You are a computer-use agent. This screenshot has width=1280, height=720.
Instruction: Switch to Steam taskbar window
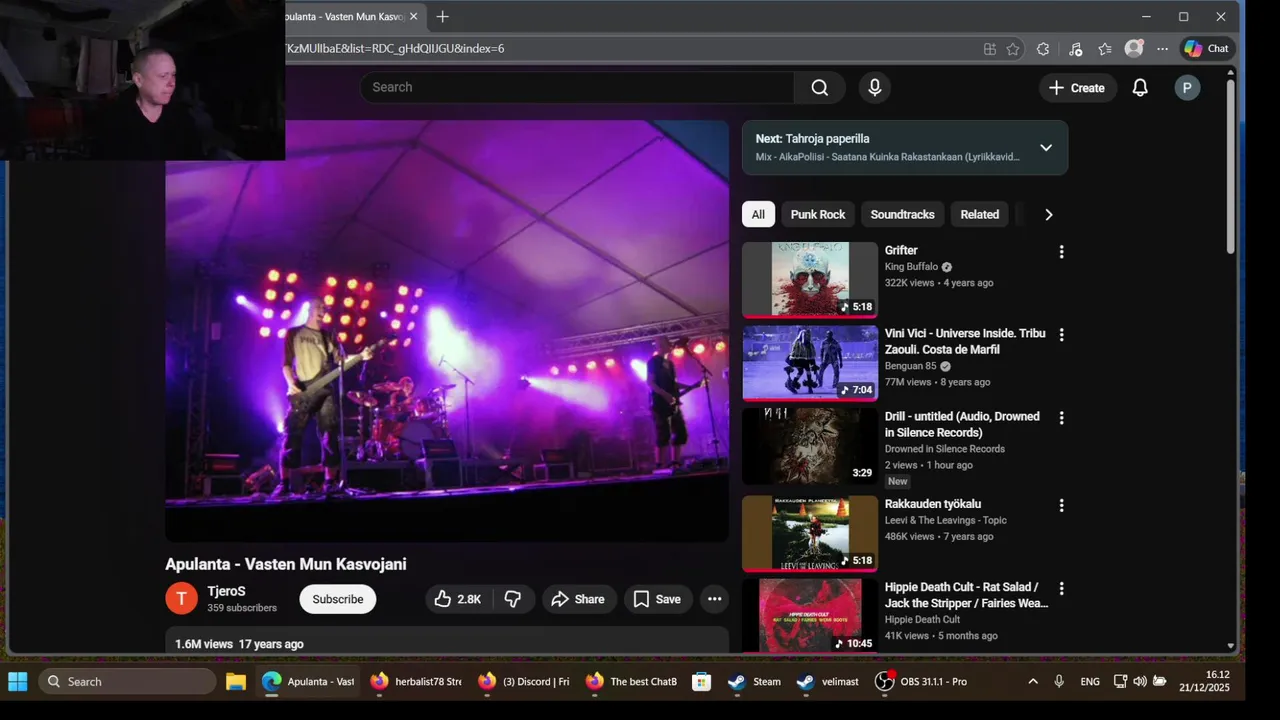pyautogui.click(x=755, y=682)
